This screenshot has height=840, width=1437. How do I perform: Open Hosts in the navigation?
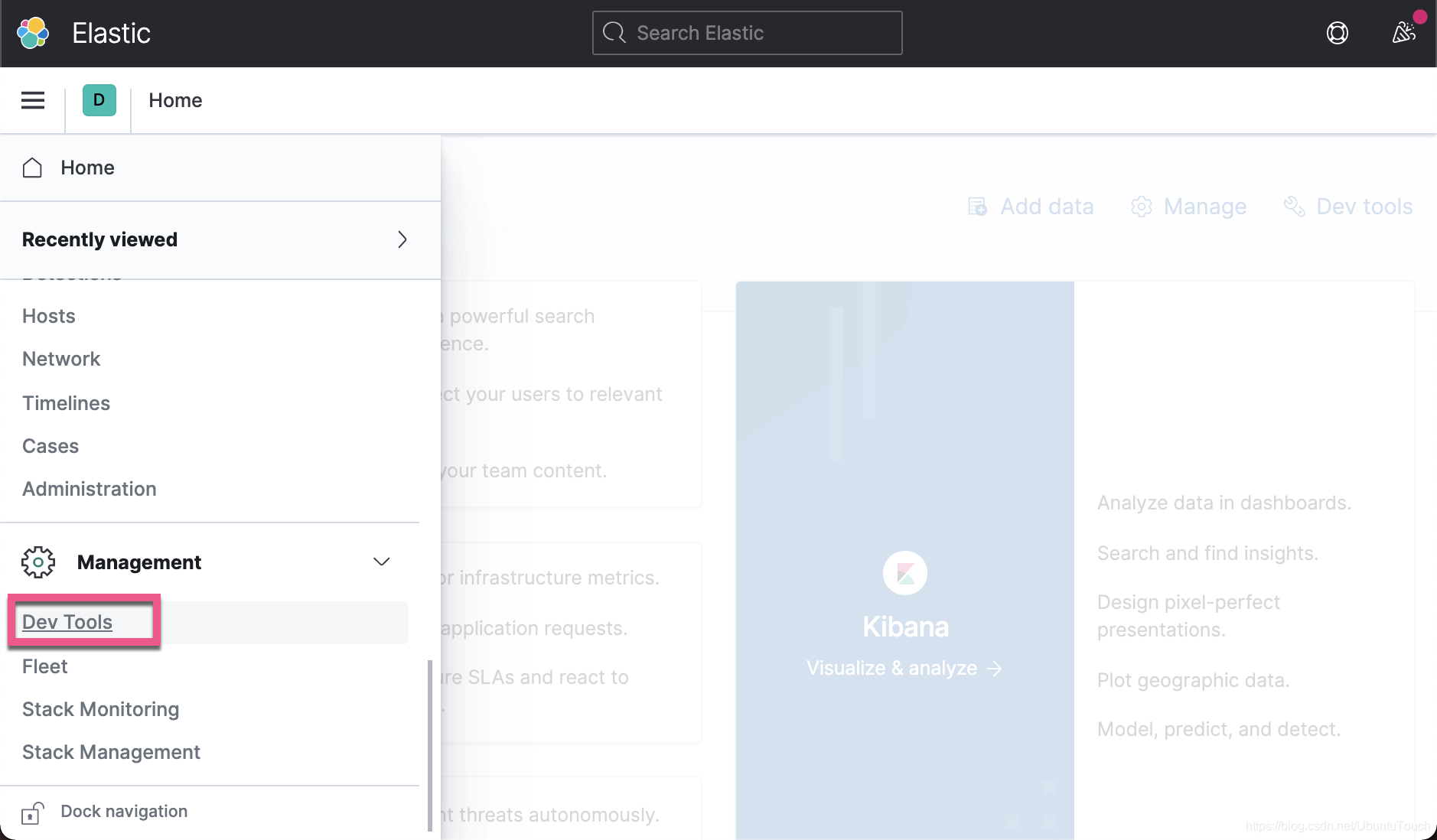pos(49,316)
